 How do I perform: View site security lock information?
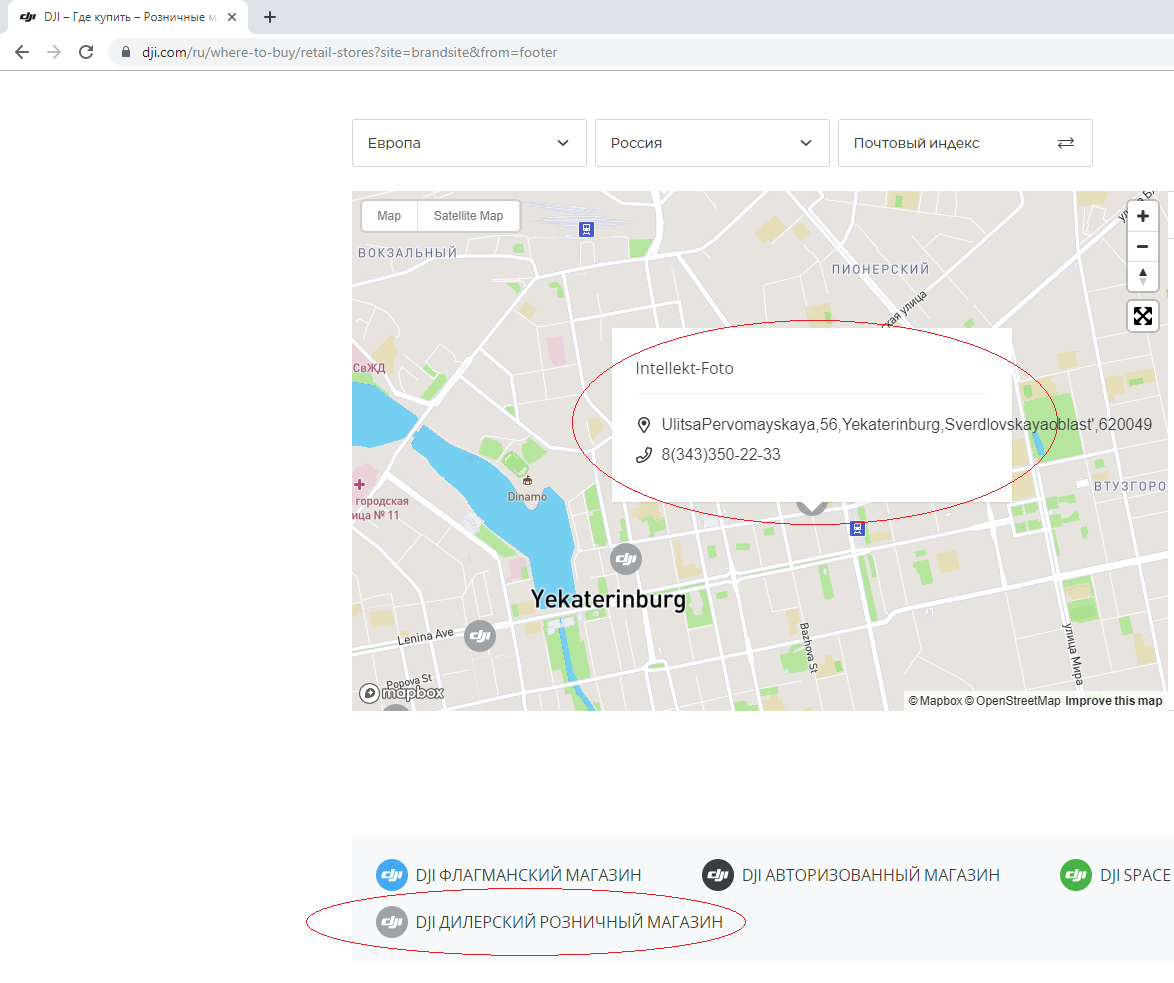[126, 52]
